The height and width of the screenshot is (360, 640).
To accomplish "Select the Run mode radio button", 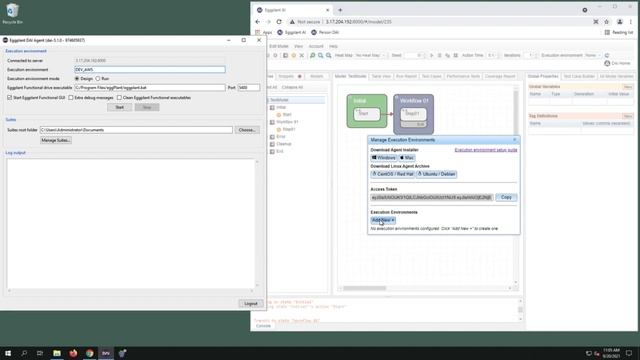I will click(x=98, y=78).
